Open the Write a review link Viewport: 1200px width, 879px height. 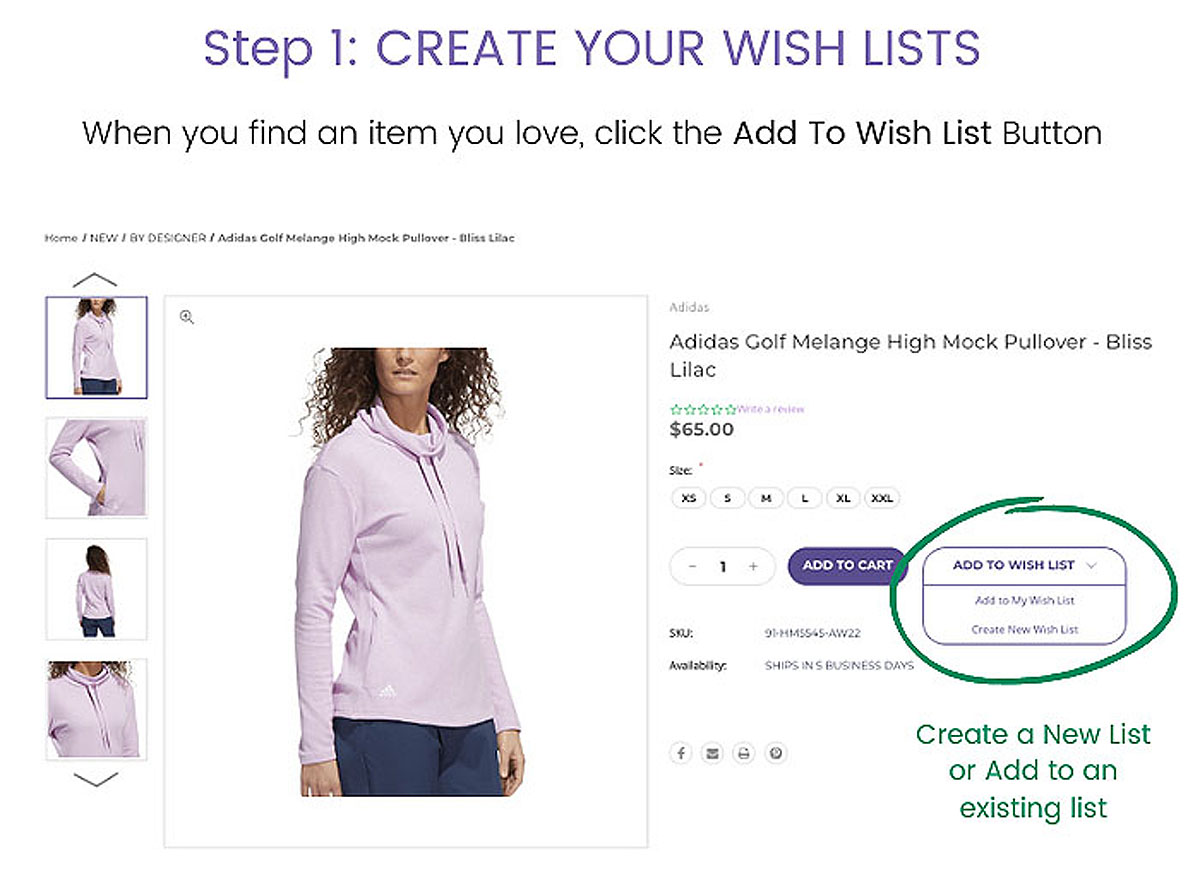point(771,409)
